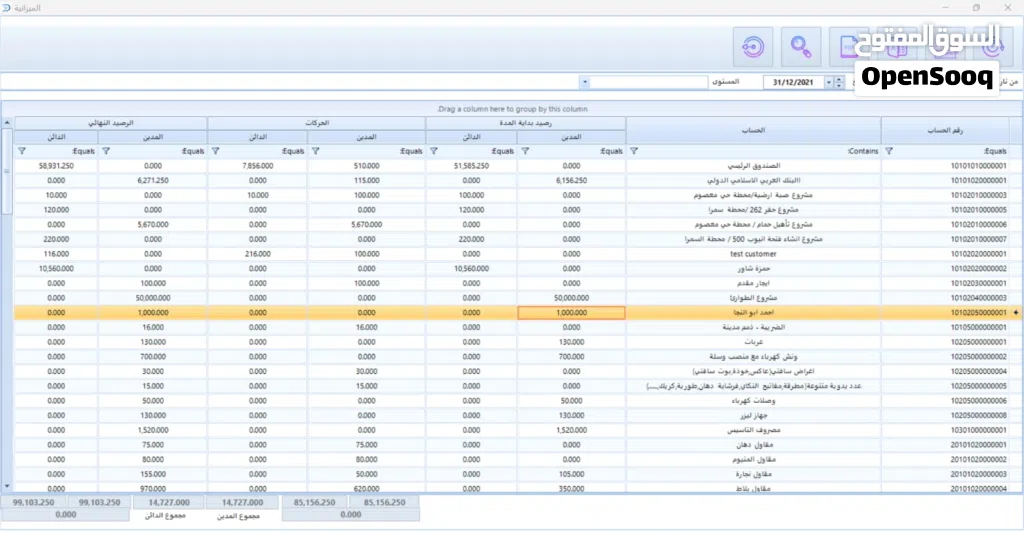Click المدين header under الحركات

coord(366,137)
